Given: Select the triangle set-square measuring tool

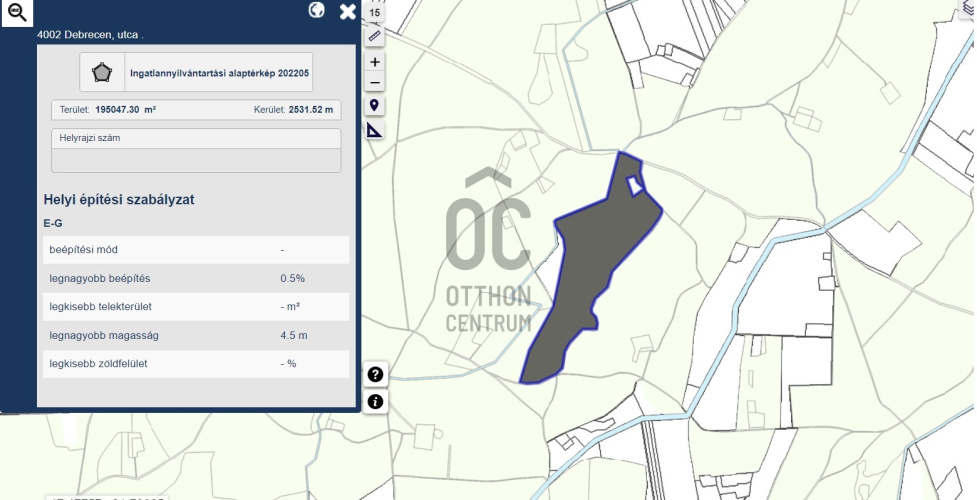Looking at the screenshot, I should point(375,130).
